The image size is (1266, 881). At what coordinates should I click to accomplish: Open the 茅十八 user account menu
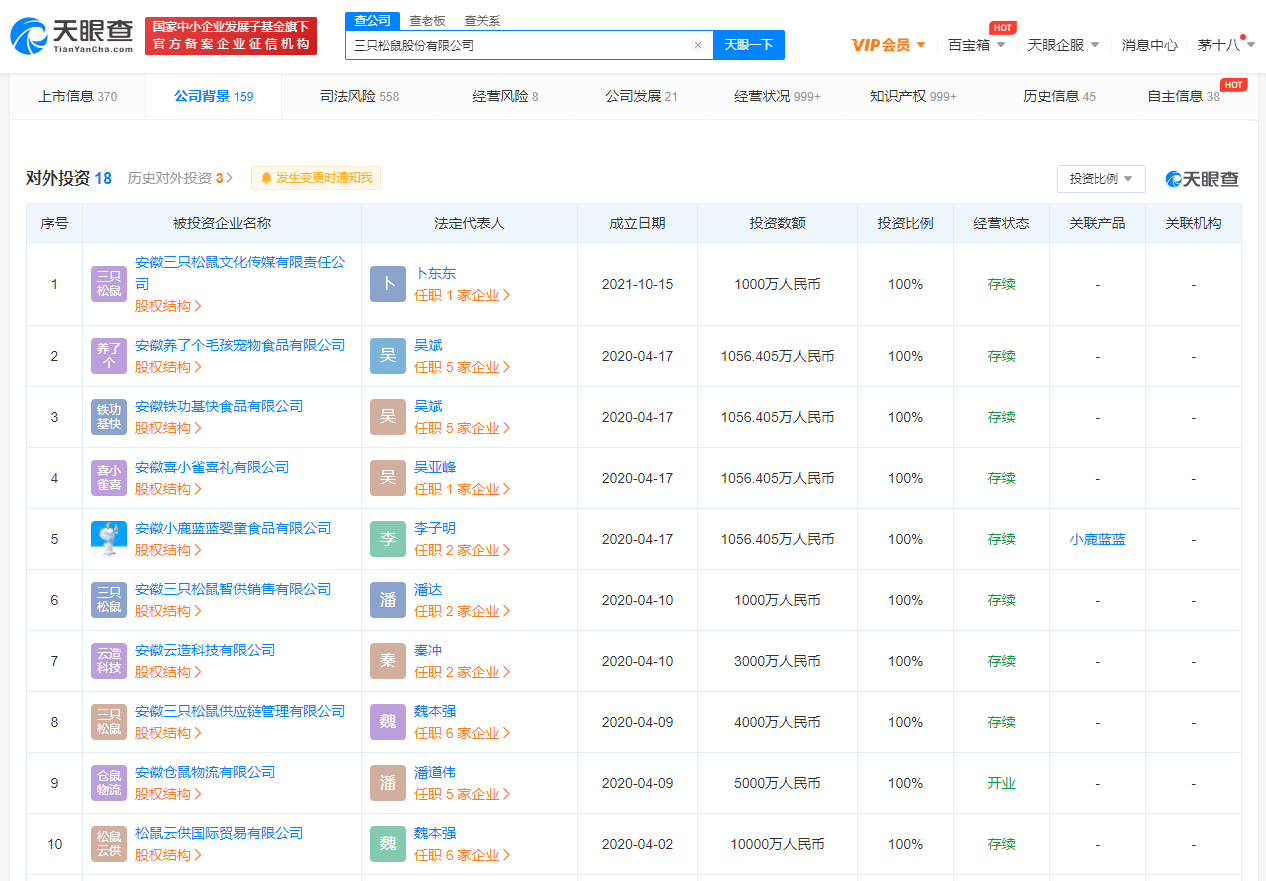[1226, 45]
